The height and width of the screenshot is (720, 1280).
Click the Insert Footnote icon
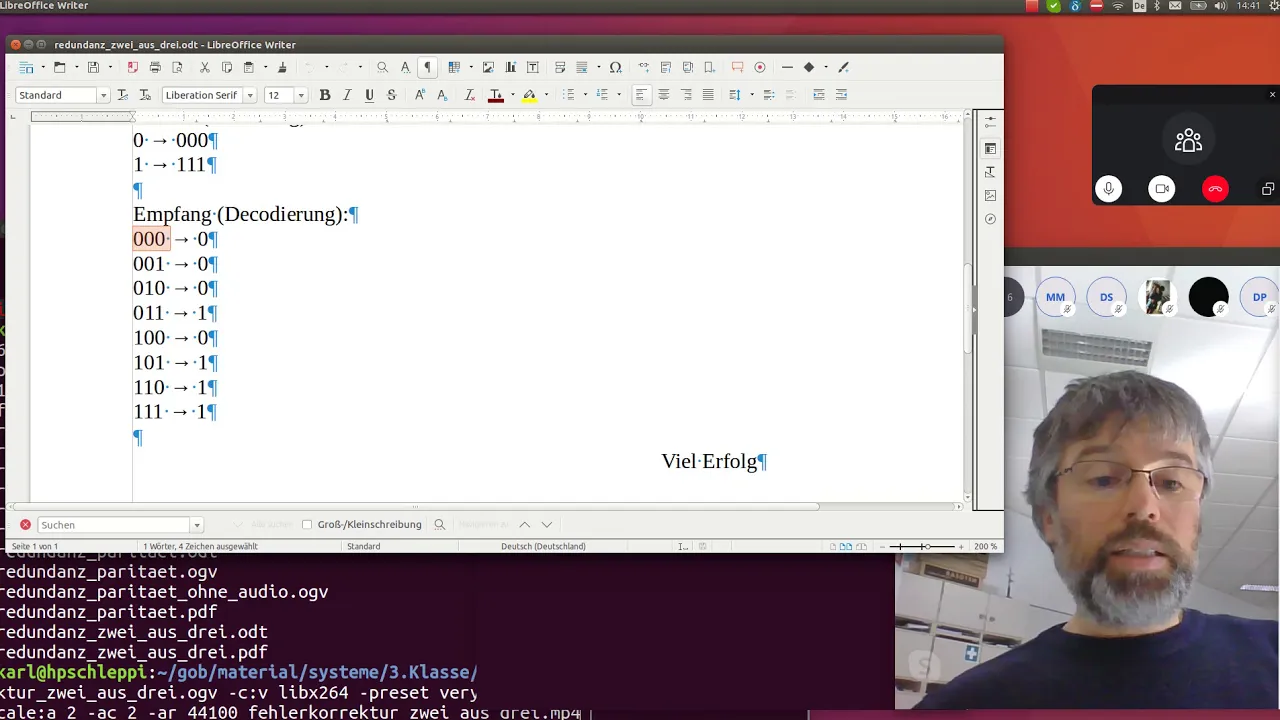tap(665, 67)
